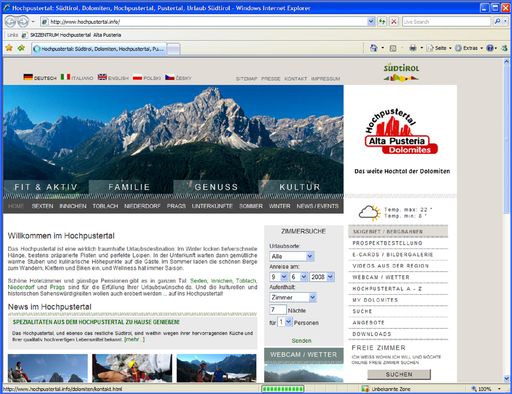
Task: Open the UNTERKÜNFTE navigation item
Action: [212, 206]
